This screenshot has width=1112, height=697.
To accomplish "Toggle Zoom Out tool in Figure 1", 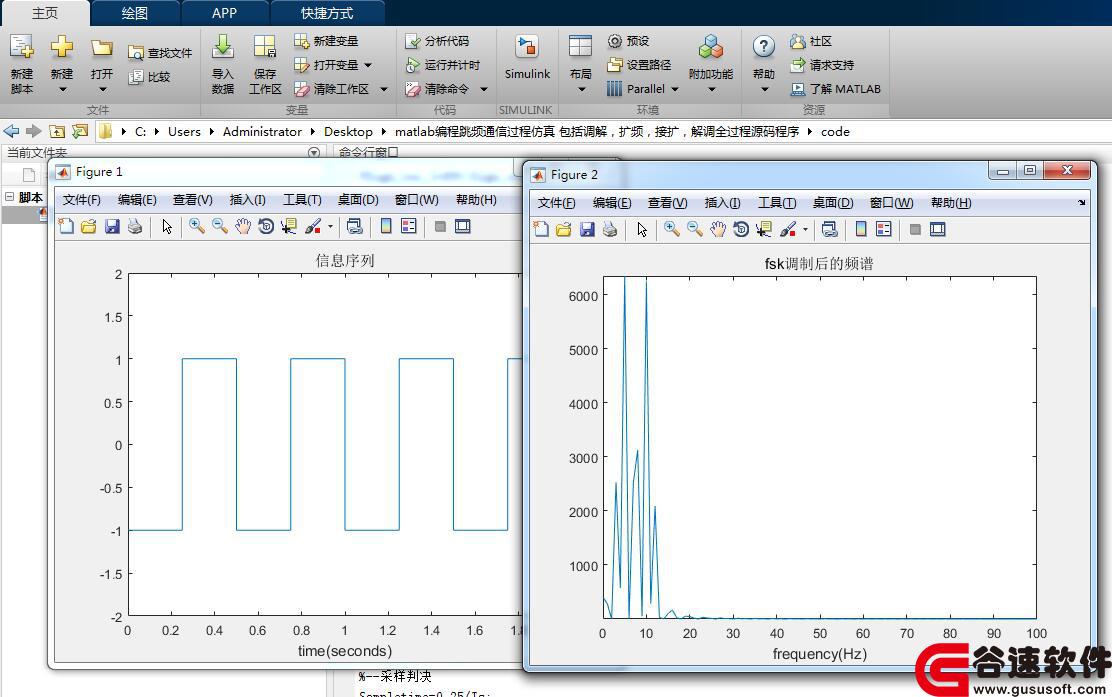I will click(220, 226).
